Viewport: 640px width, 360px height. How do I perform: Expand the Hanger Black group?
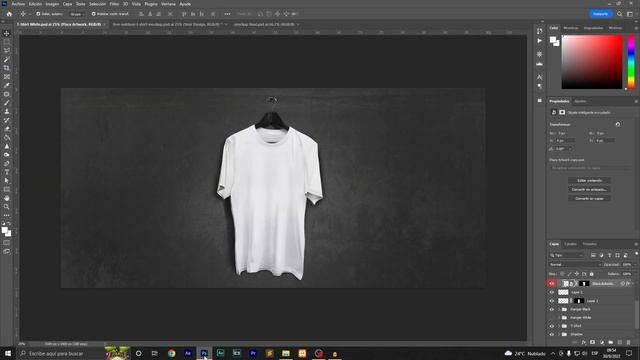click(x=559, y=309)
